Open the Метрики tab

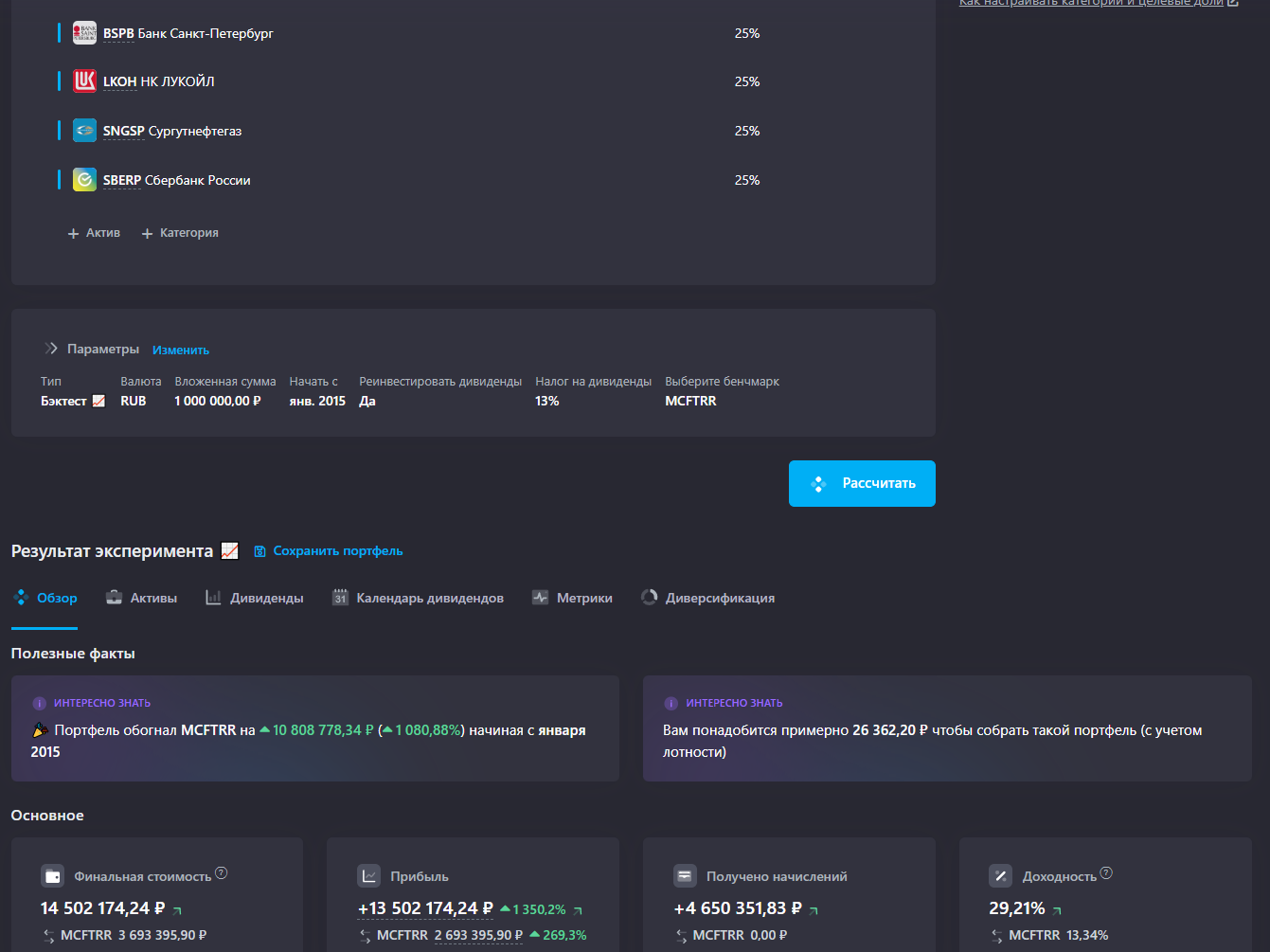(x=572, y=598)
